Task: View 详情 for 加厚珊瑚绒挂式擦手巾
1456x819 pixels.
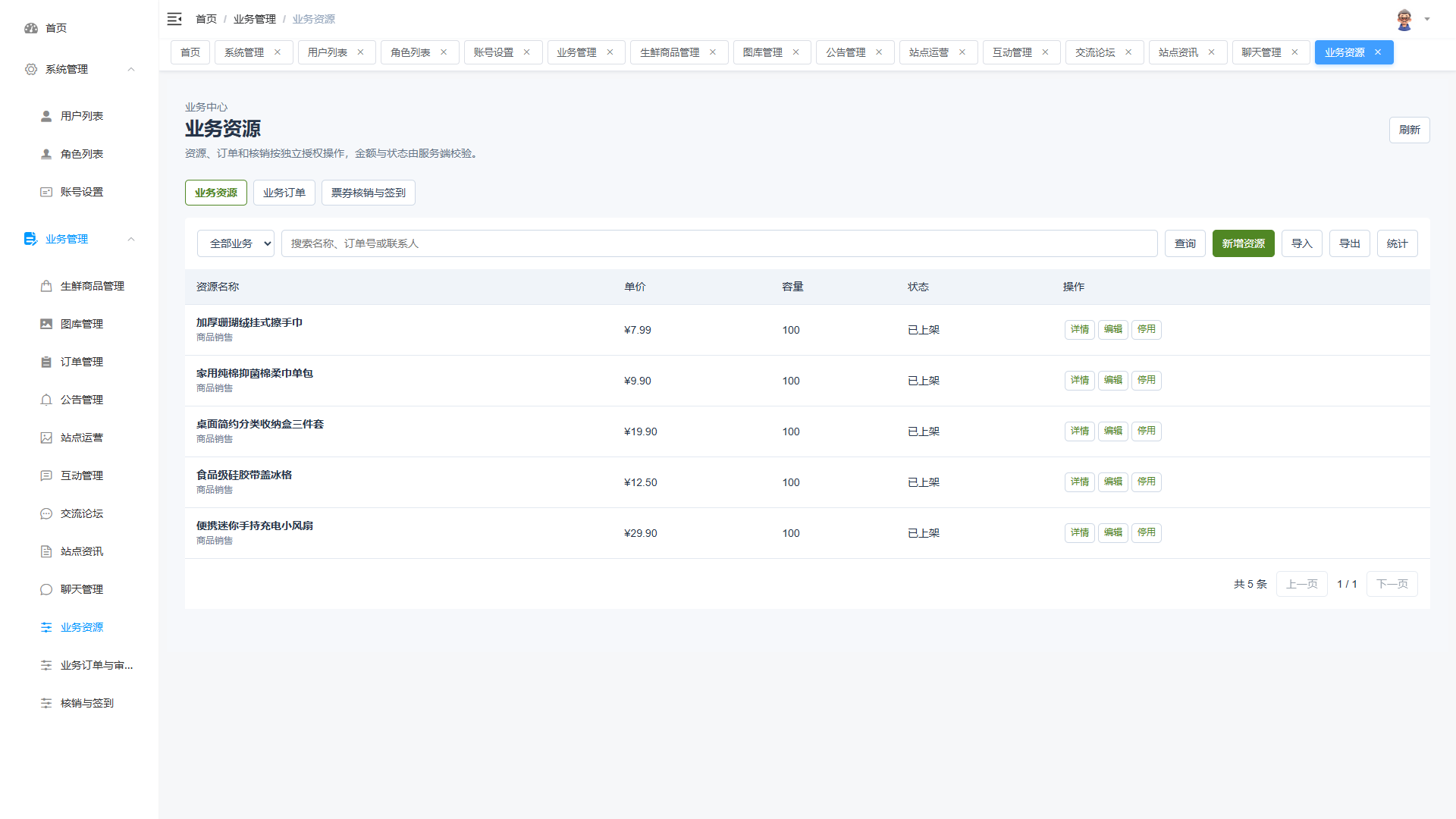Action: (1080, 329)
